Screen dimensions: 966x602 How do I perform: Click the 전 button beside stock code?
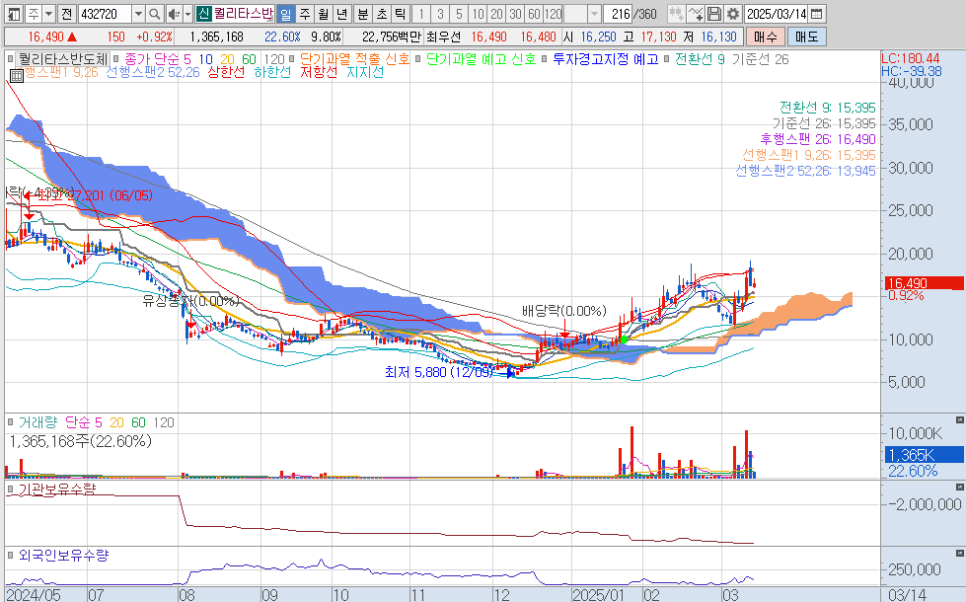coord(67,14)
